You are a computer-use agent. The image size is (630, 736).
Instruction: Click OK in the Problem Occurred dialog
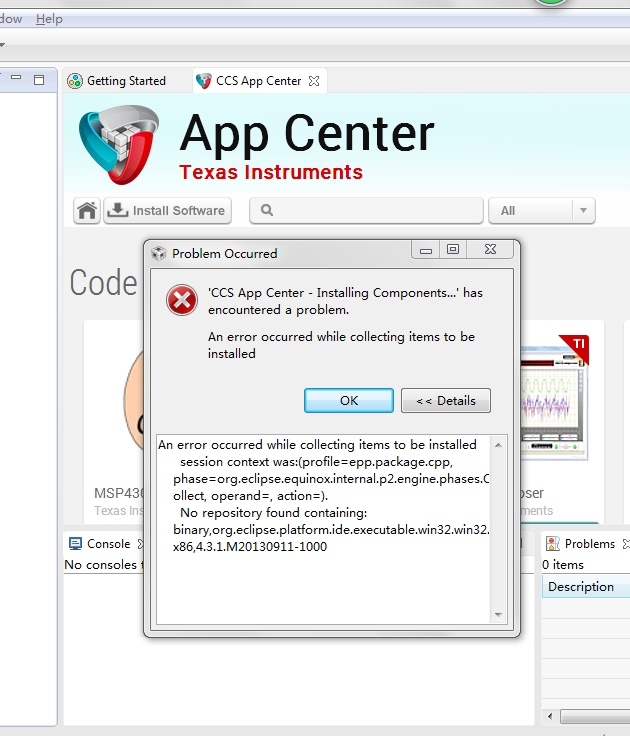pos(349,400)
